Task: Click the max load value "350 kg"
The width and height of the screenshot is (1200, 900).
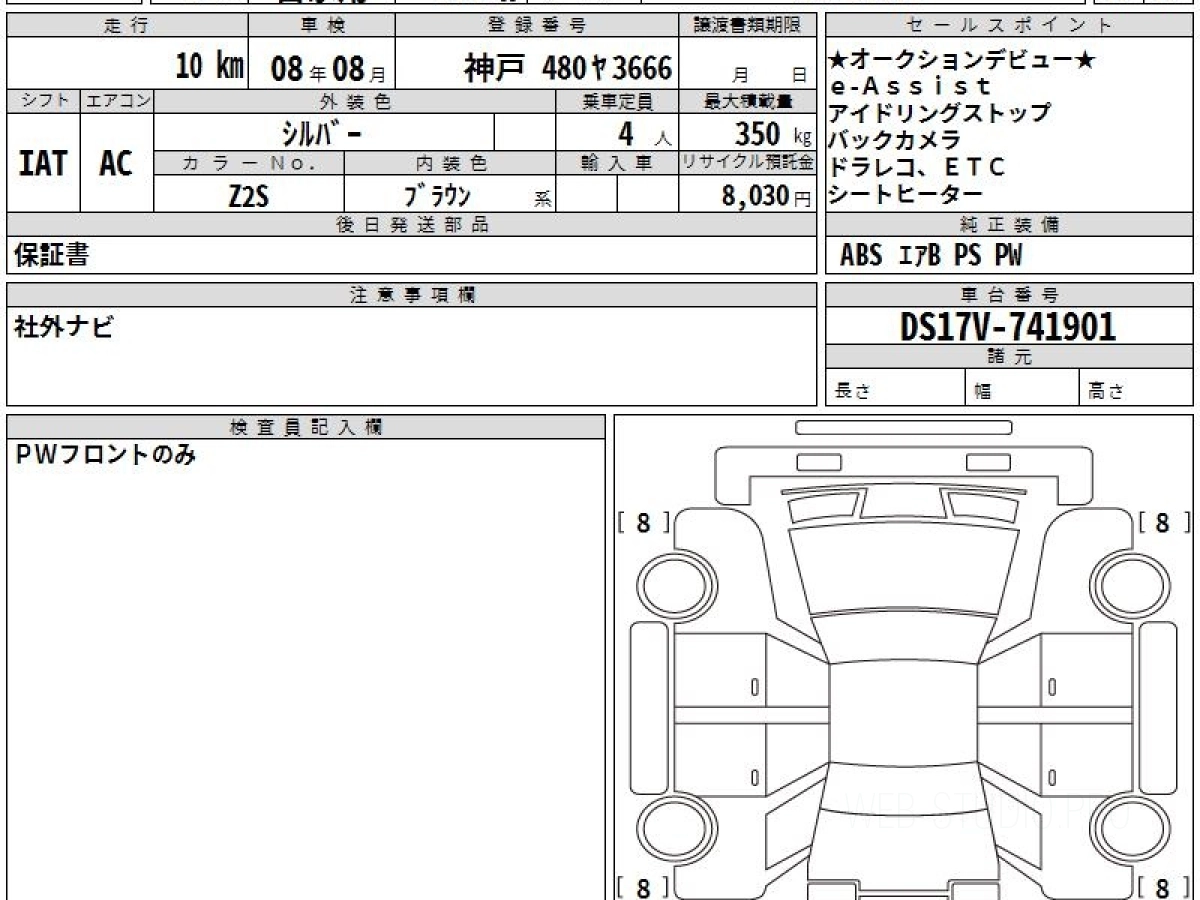Action: [x=772, y=134]
